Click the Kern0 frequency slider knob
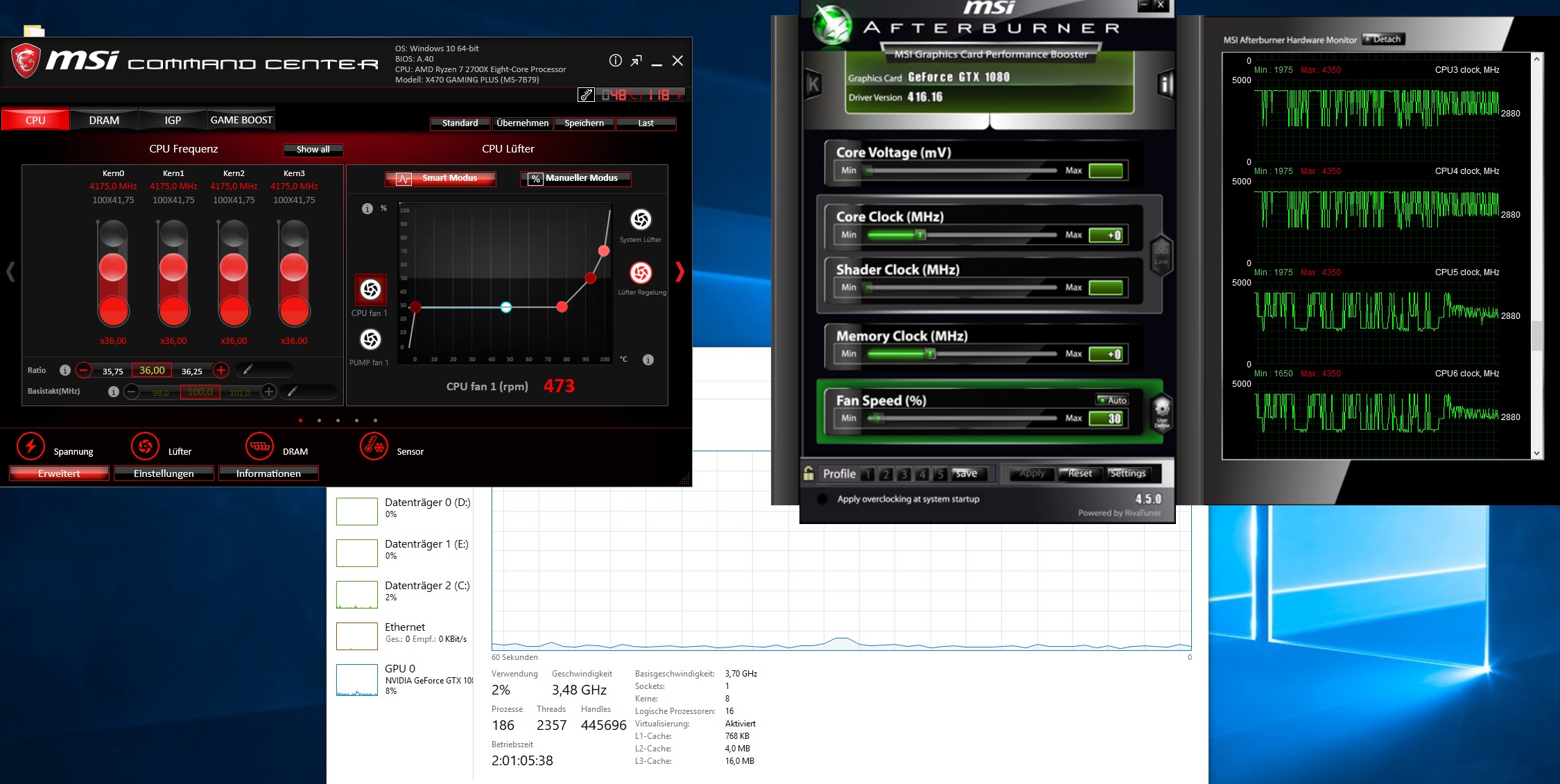This screenshot has width=1560, height=784. tap(113, 267)
